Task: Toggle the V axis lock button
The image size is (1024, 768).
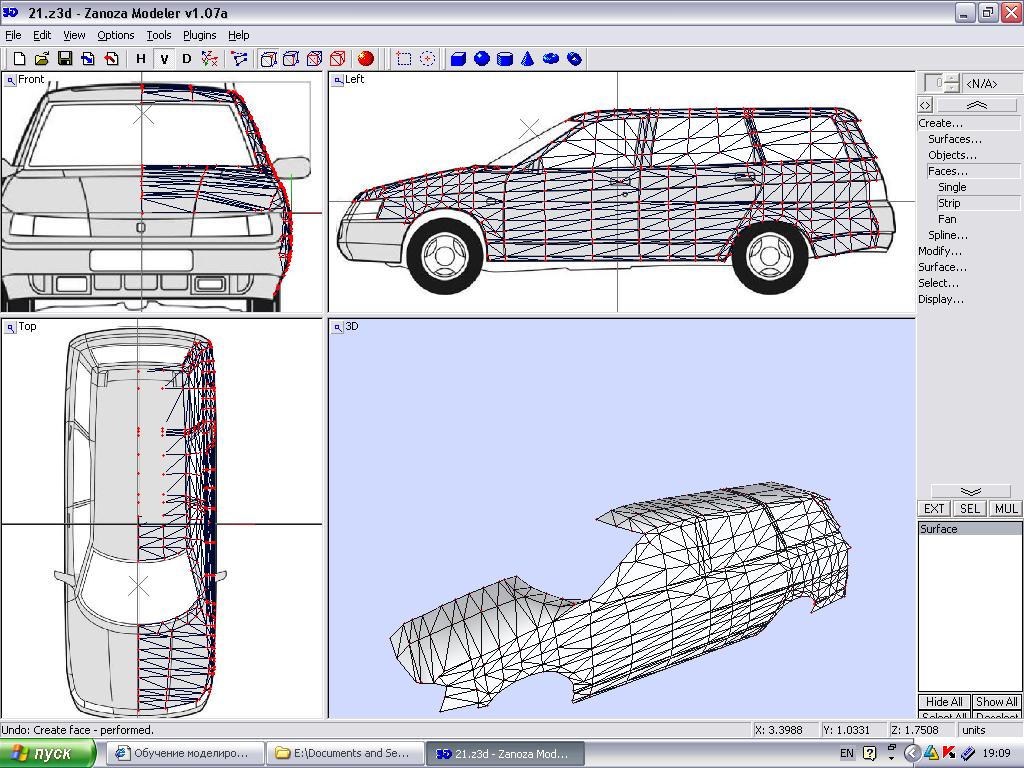Action: pos(164,59)
